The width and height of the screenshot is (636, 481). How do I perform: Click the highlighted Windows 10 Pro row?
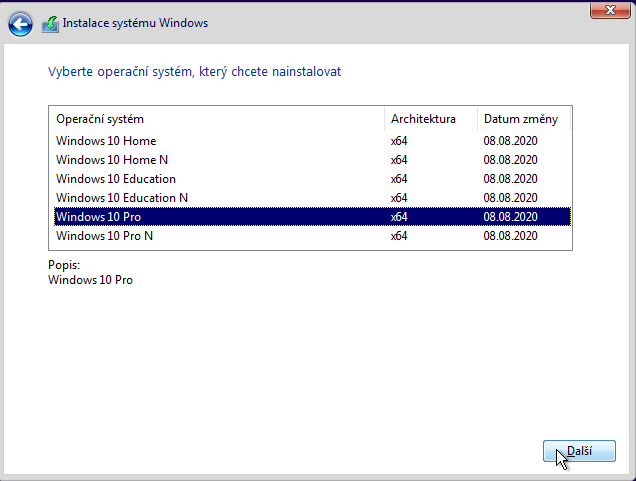(x=98, y=217)
